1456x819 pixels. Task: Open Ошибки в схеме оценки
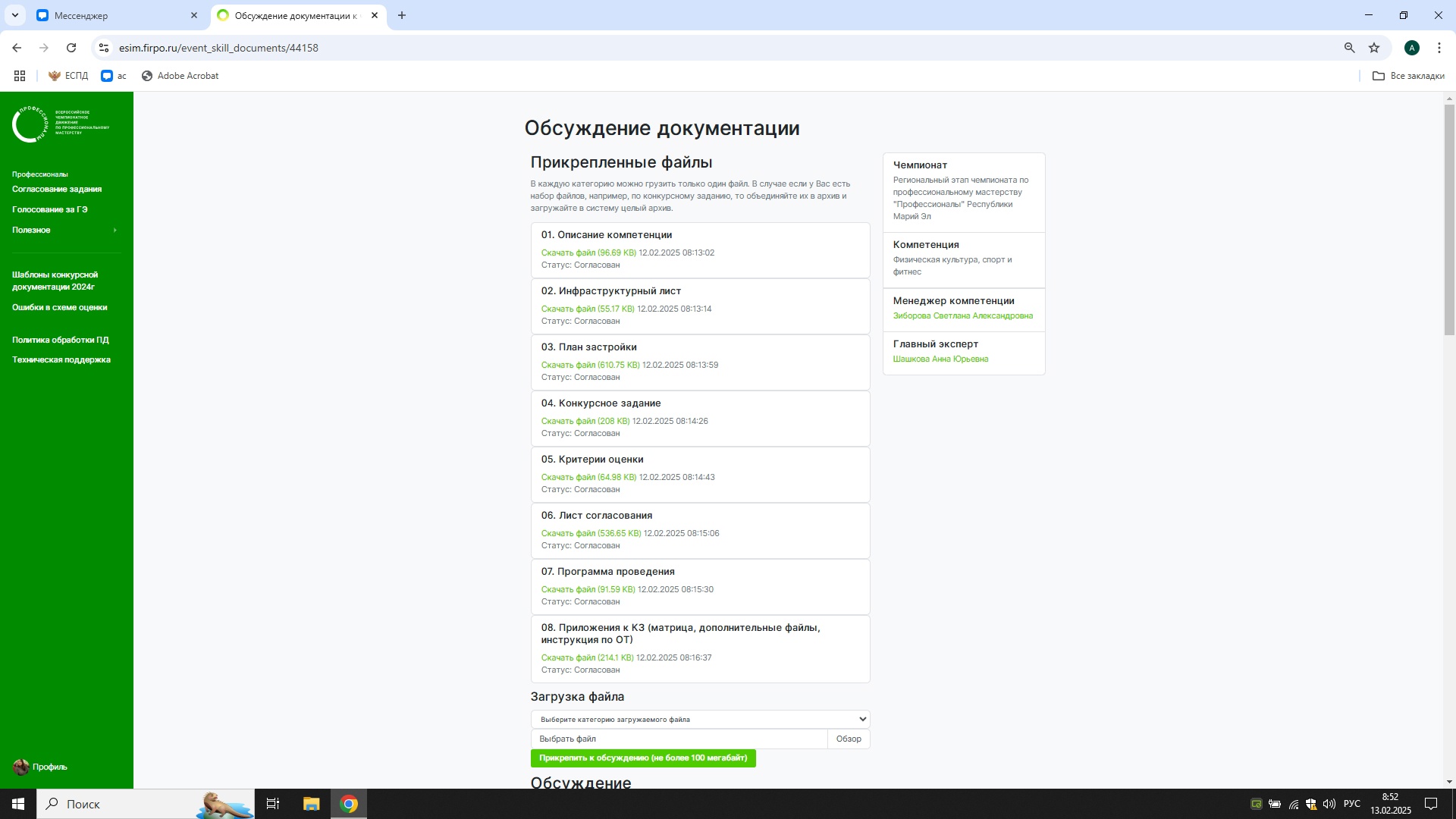[60, 307]
